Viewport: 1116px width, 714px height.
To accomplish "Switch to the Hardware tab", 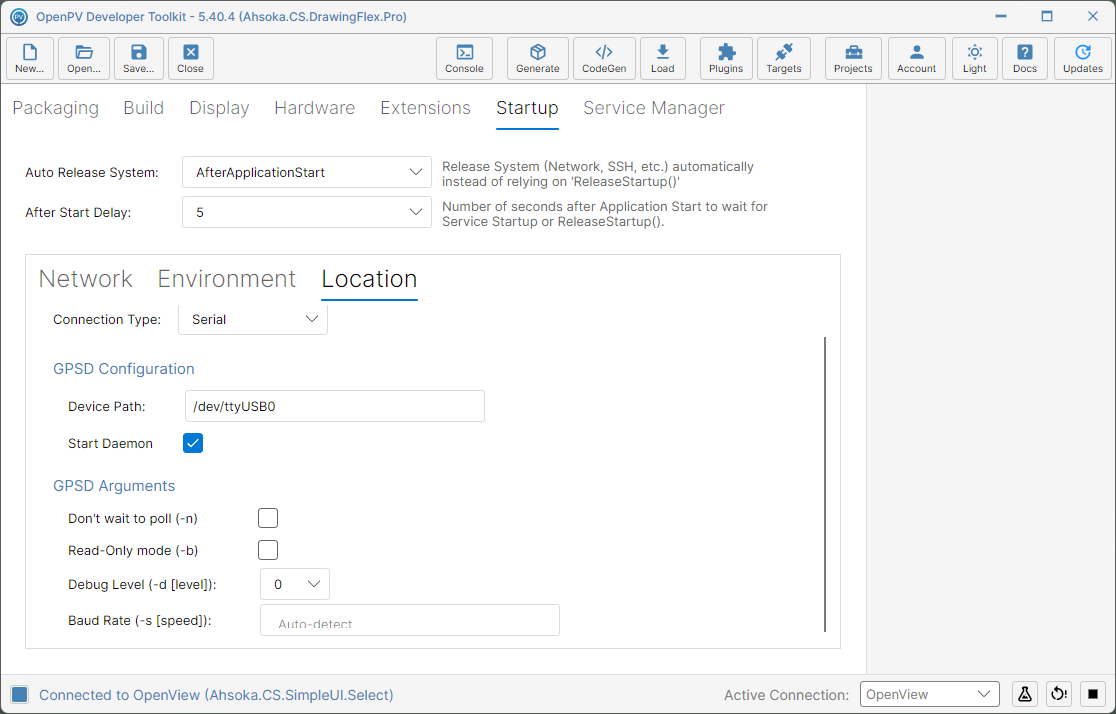I will click(x=315, y=108).
